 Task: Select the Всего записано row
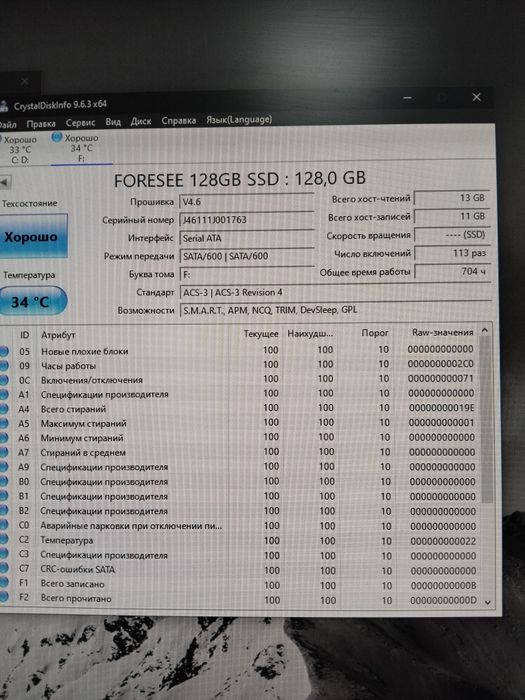240,584
